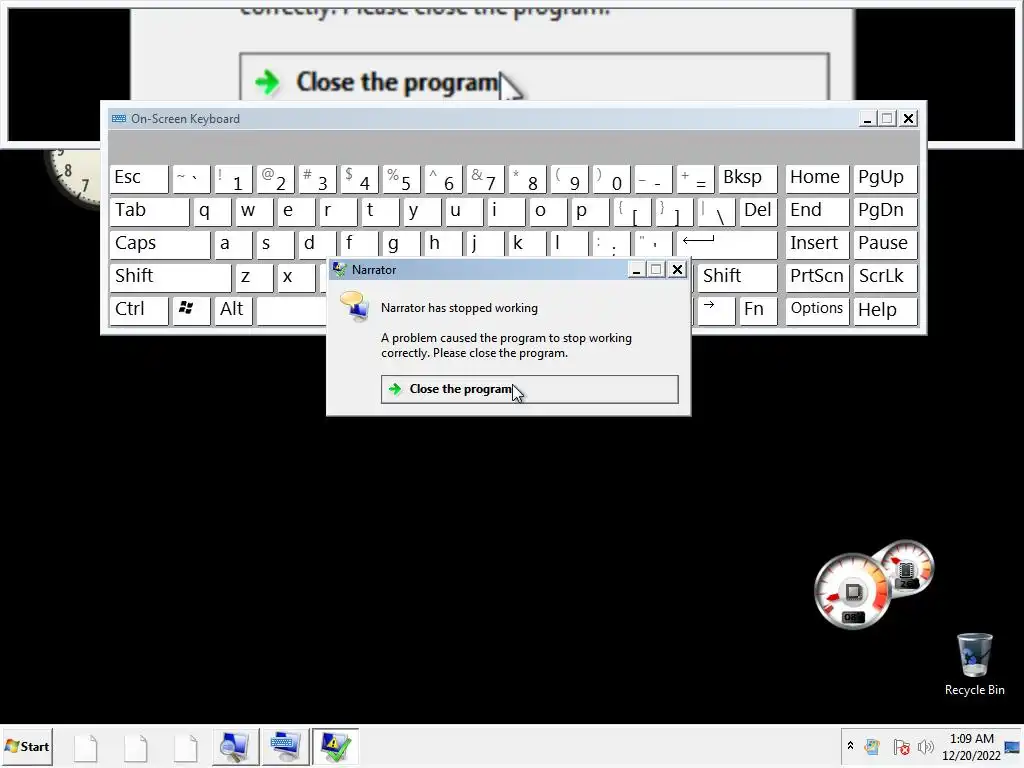Viewport: 1024px width, 768px height.
Task: Toggle the Ctrl key on the keyboard
Action: point(139,310)
